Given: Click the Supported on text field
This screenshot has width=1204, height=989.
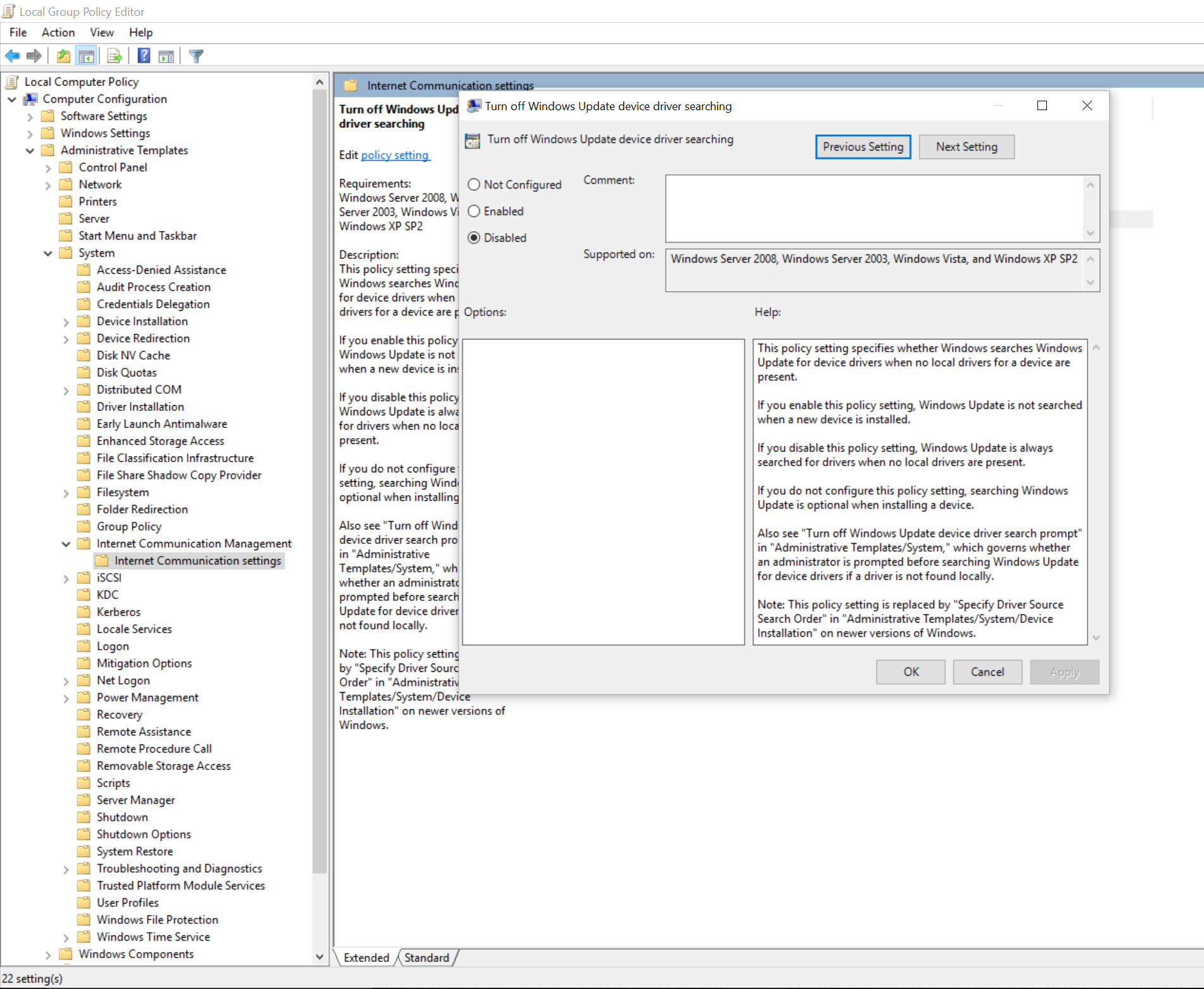Looking at the screenshot, I should (x=875, y=270).
